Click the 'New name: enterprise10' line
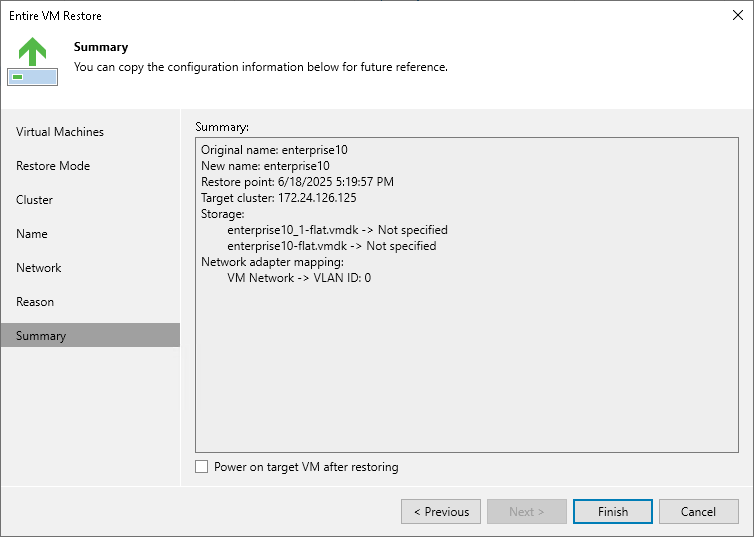Viewport: 754px width, 537px height. click(x=265, y=166)
